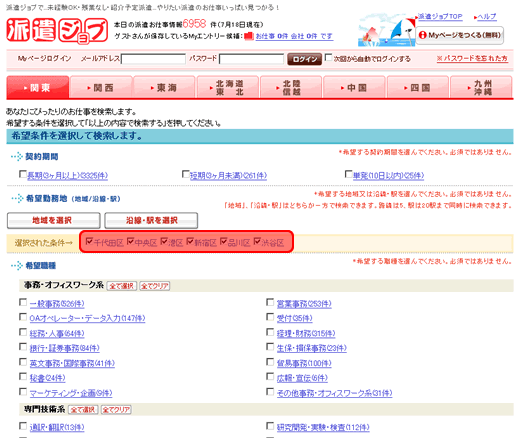The height and width of the screenshot is (438, 520).
Task: Click the 地域を選択 button
Action: pos(53,220)
